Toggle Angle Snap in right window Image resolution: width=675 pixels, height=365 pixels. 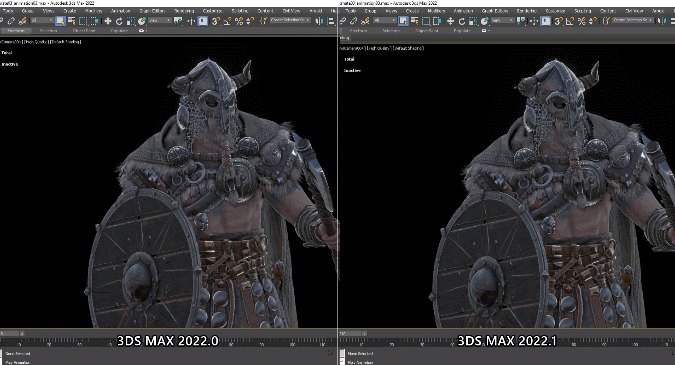[570, 21]
